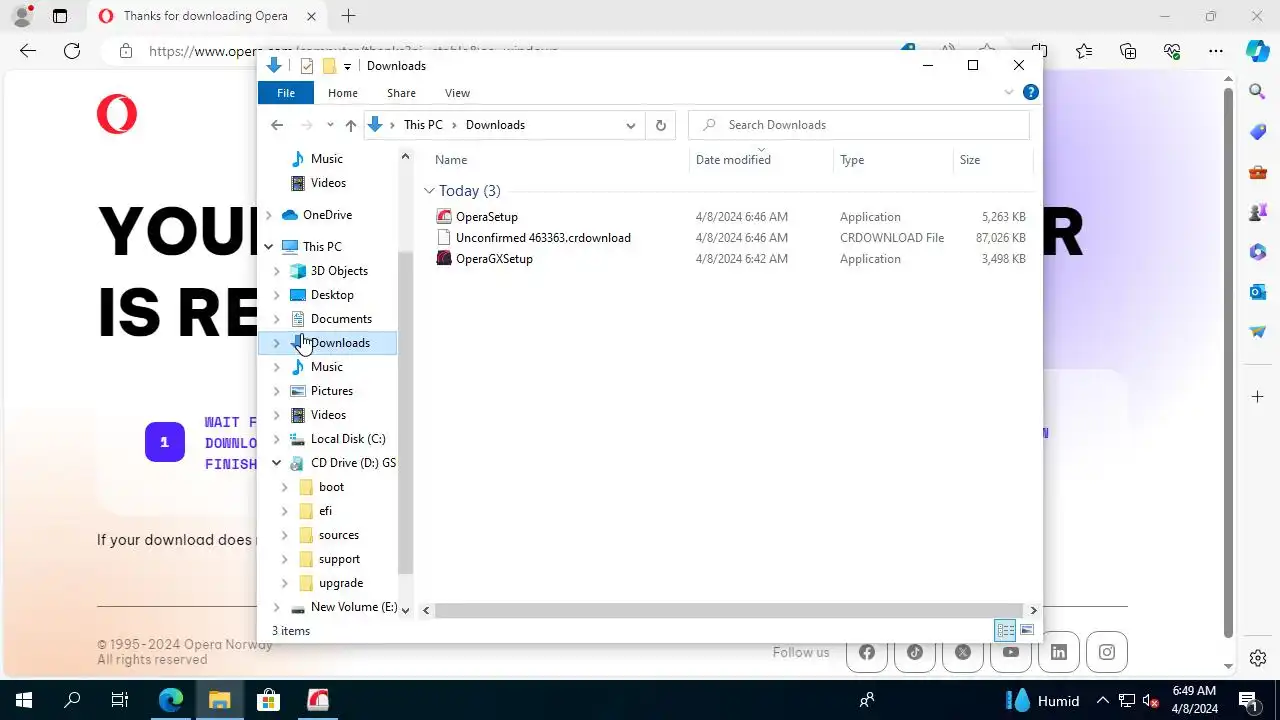Image resolution: width=1280 pixels, height=720 pixels.
Task: Open the OperaSetup application file
Action: (487, 217)
